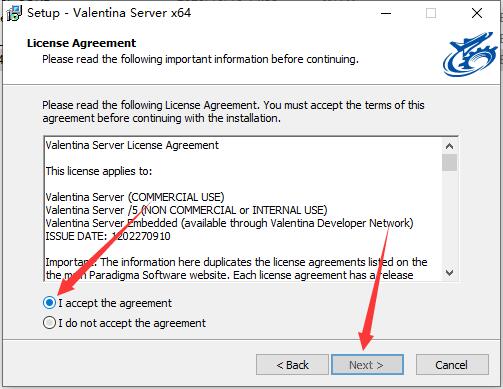The width and height of the screenshot is (503, 389).
Task: Click the license scrollbar up arrow
Action: pos(449,146)
